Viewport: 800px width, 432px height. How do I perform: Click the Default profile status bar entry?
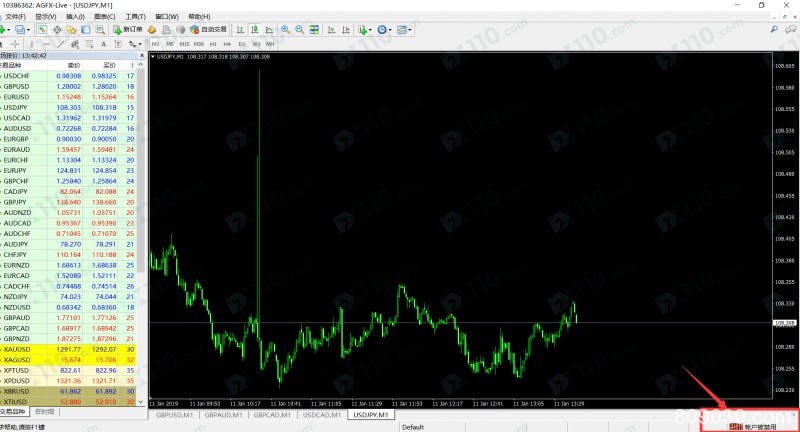click(413, 427)
